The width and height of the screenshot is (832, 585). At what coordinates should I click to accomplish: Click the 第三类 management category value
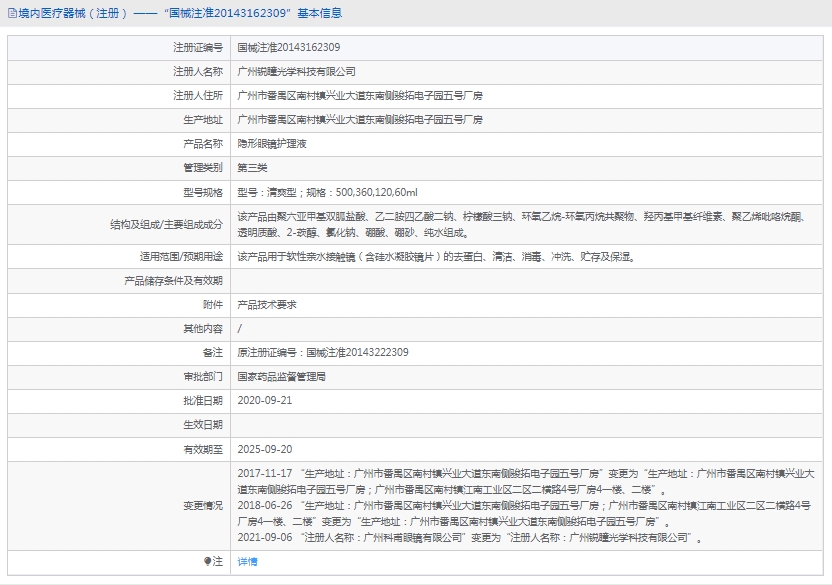pos(252,168)
